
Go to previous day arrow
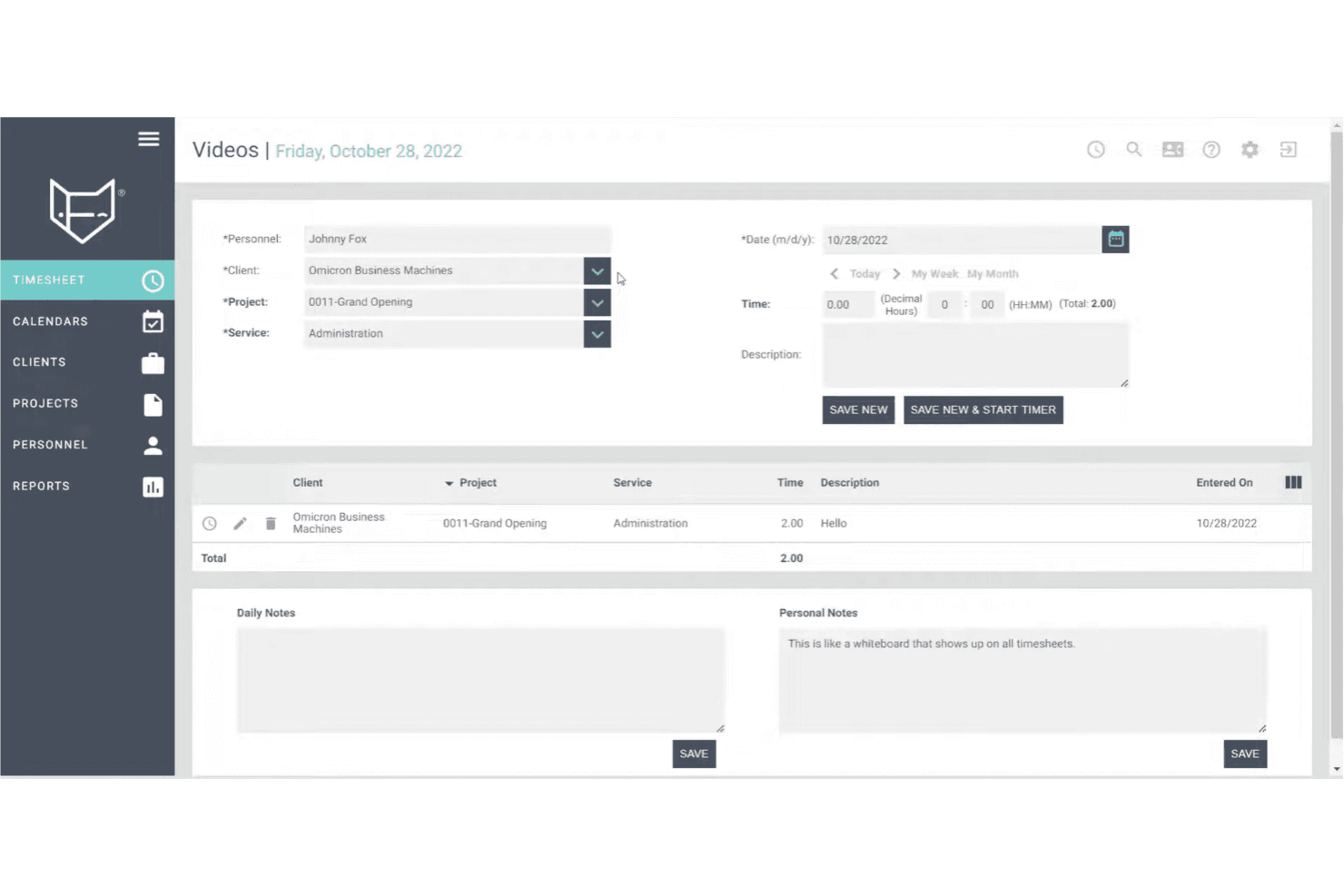click(x=835, y=274)
